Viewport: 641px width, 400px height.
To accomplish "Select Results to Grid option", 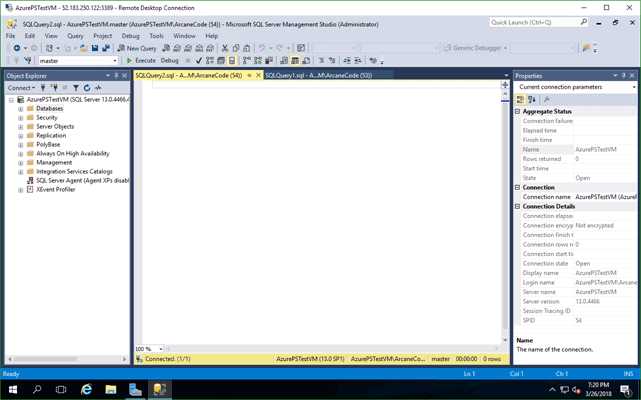I will click(295, 61).
